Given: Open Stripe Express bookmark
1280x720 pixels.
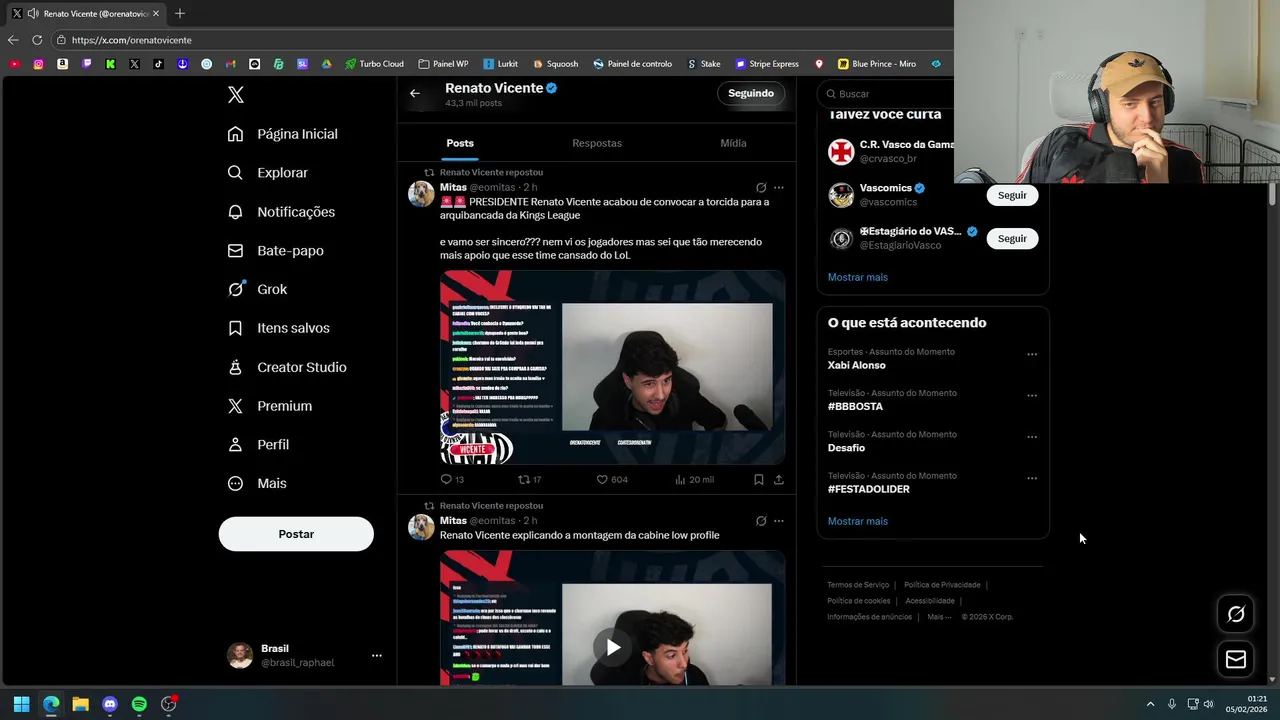Looking at the screenshot, I should tap(767, 64).
